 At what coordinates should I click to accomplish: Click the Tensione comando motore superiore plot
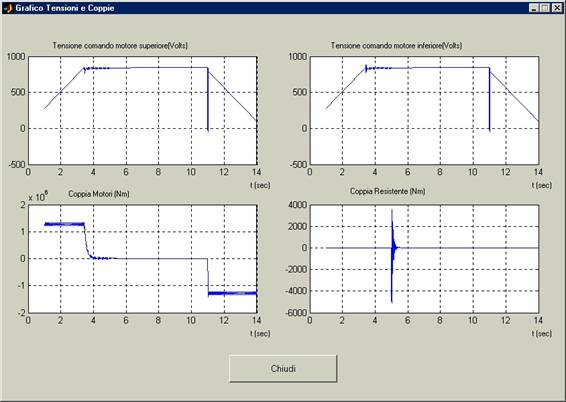point(143,110)
